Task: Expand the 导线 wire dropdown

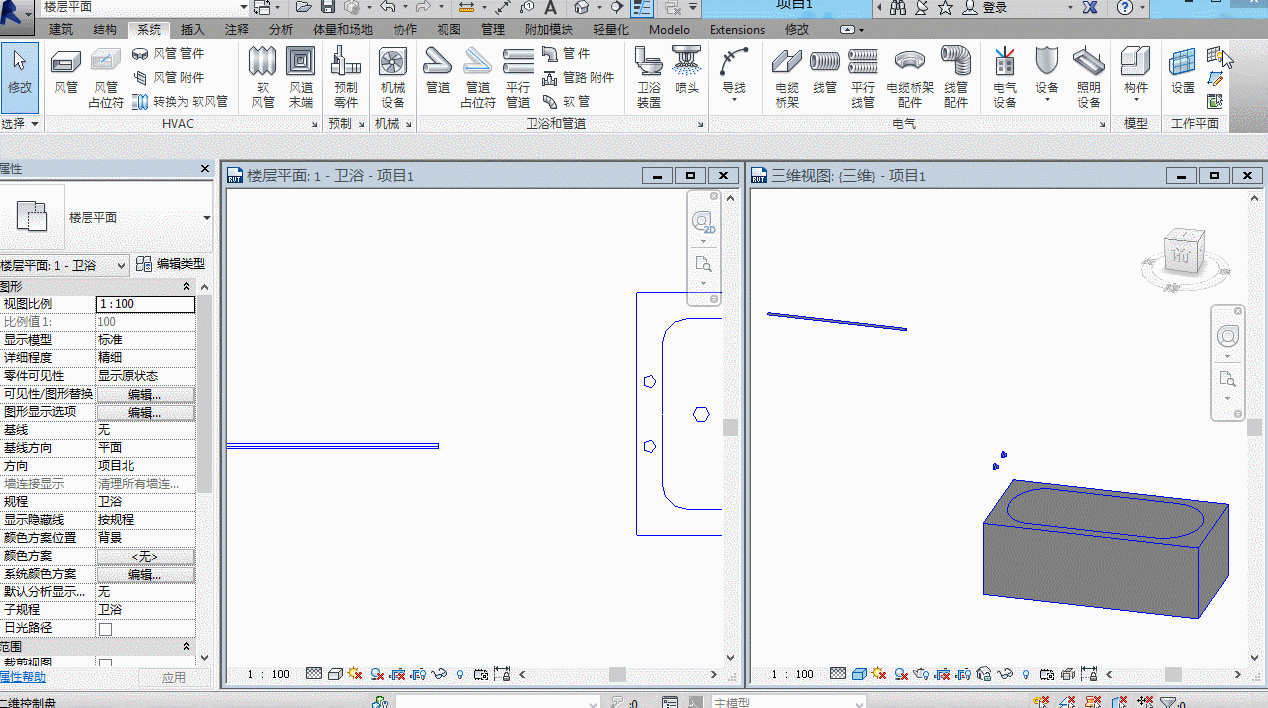Action: click(734, 100)
